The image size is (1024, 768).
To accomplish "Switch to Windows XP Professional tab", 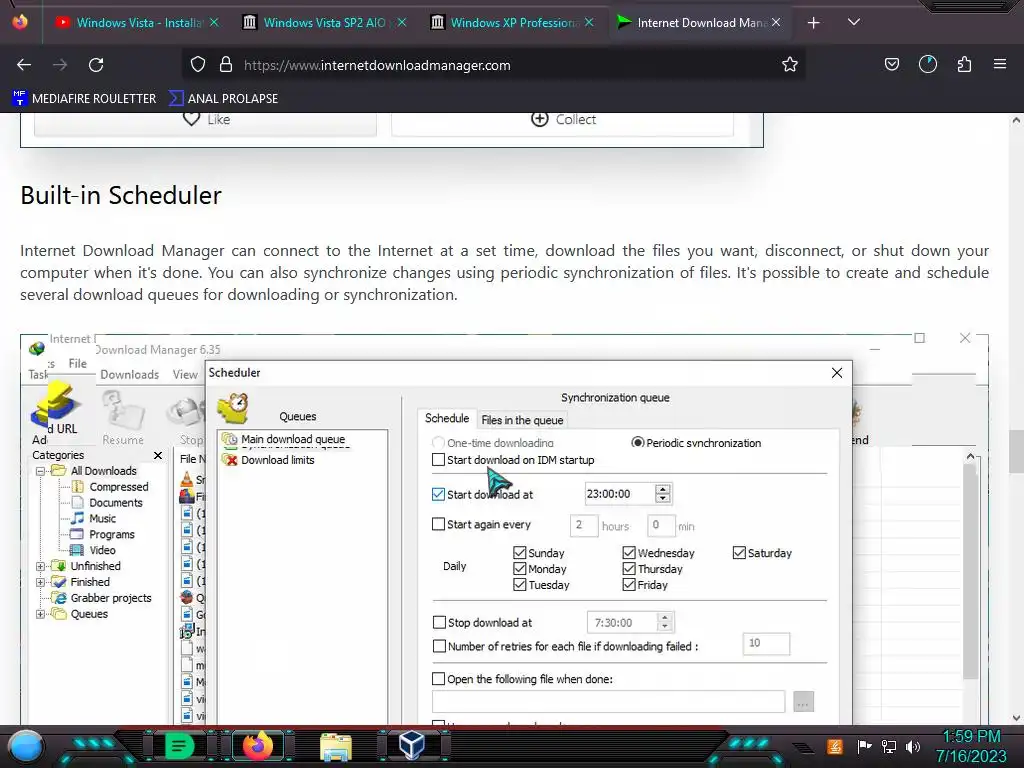I will pos(513,23).
